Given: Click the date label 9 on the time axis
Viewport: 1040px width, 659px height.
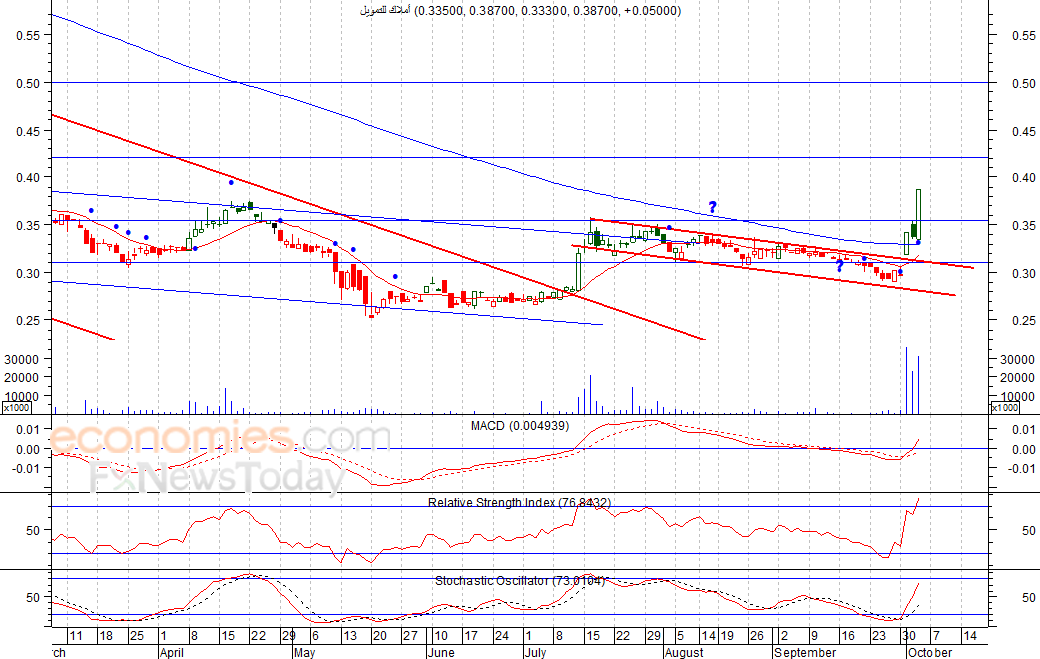Looking at the screenshot, I should pos(814,636).
